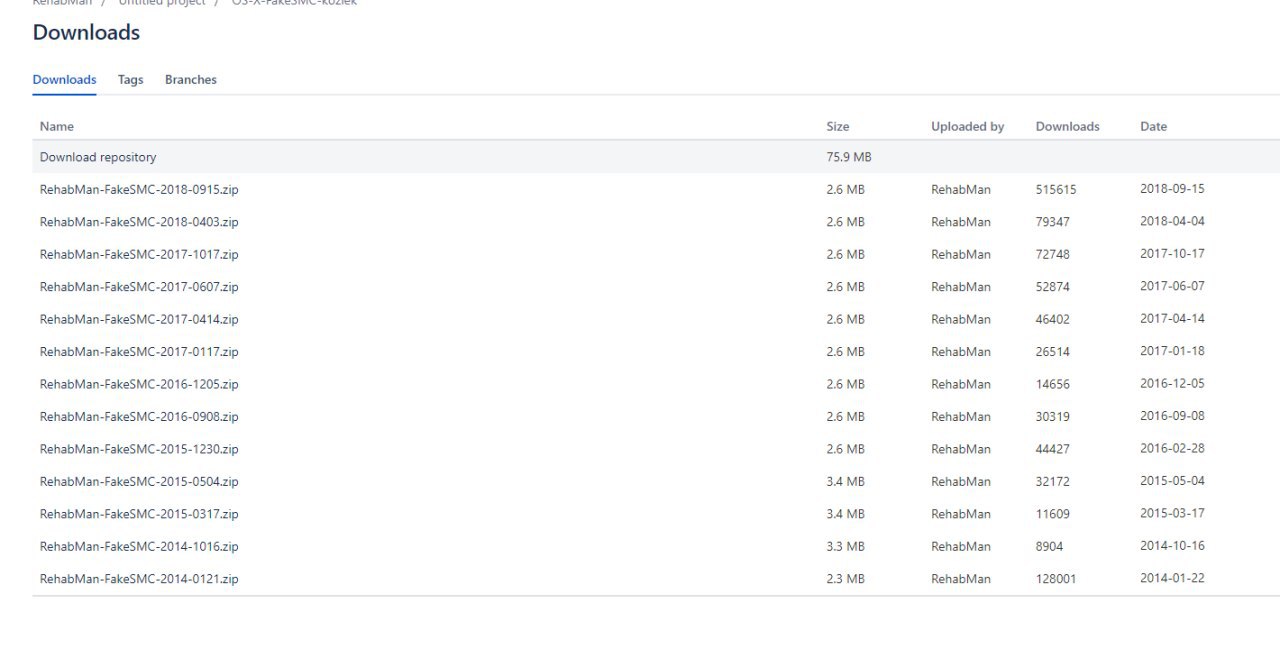Image resolution: width=1280 pixels, height=658 pixels.
Task: Download RehabMan-FakeSMC-2016-0908.zip
Action: 139,417
